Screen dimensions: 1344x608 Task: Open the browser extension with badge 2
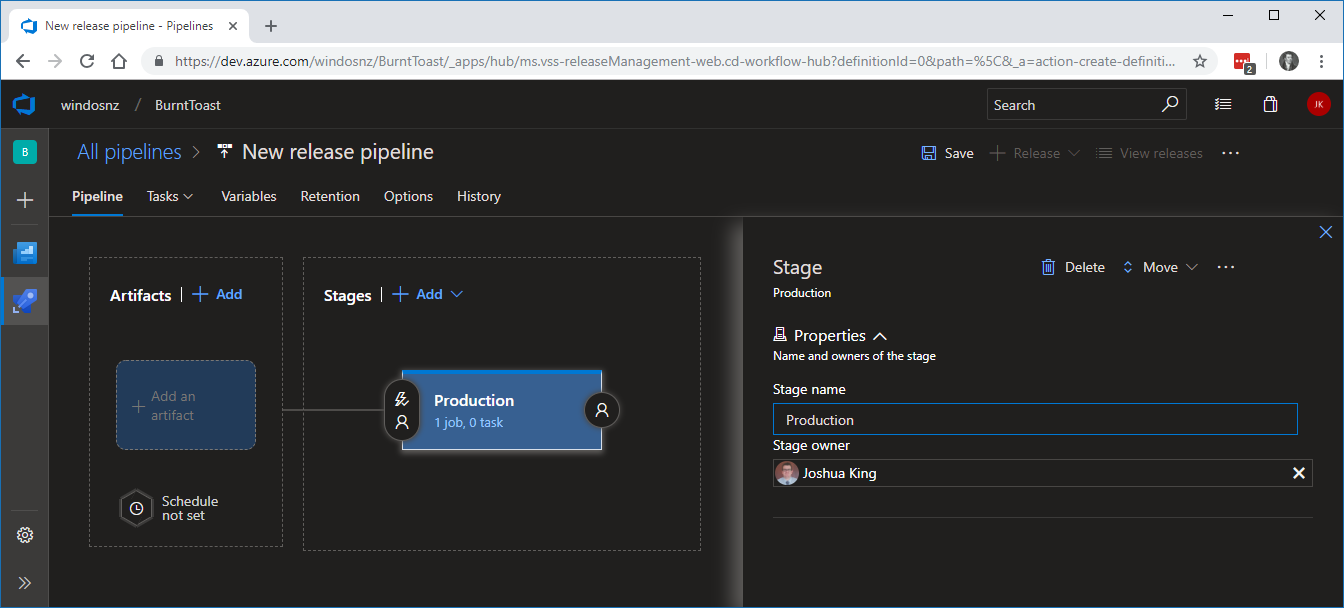[1243, 62]
